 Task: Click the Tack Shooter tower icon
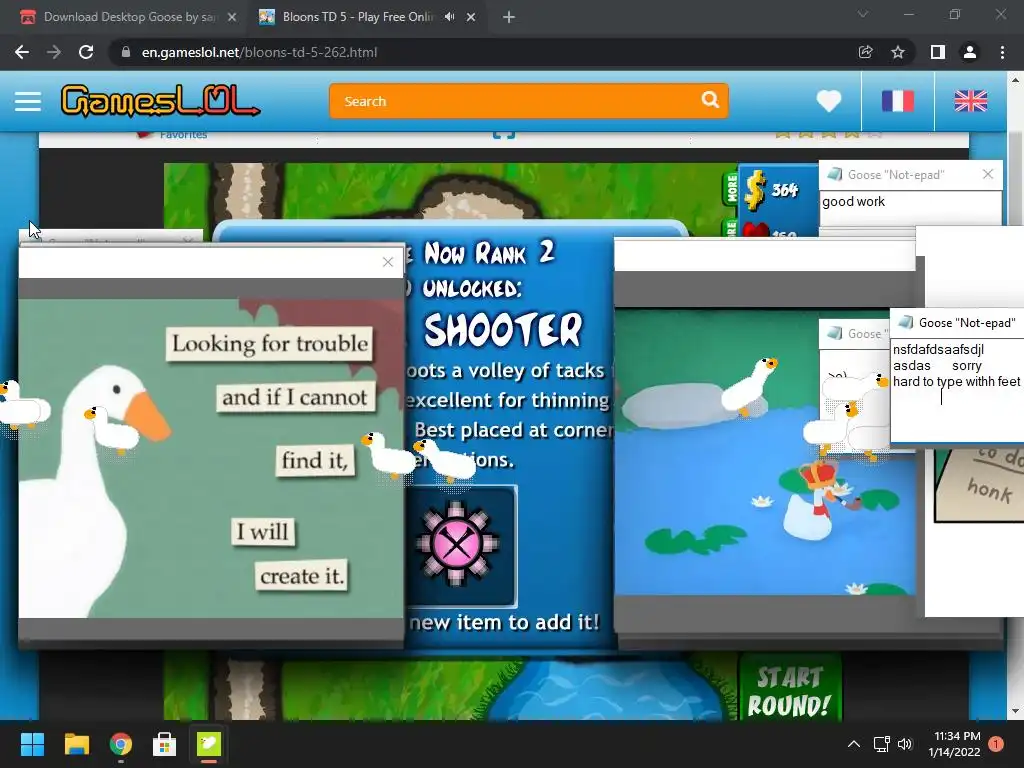coord(458,545)
